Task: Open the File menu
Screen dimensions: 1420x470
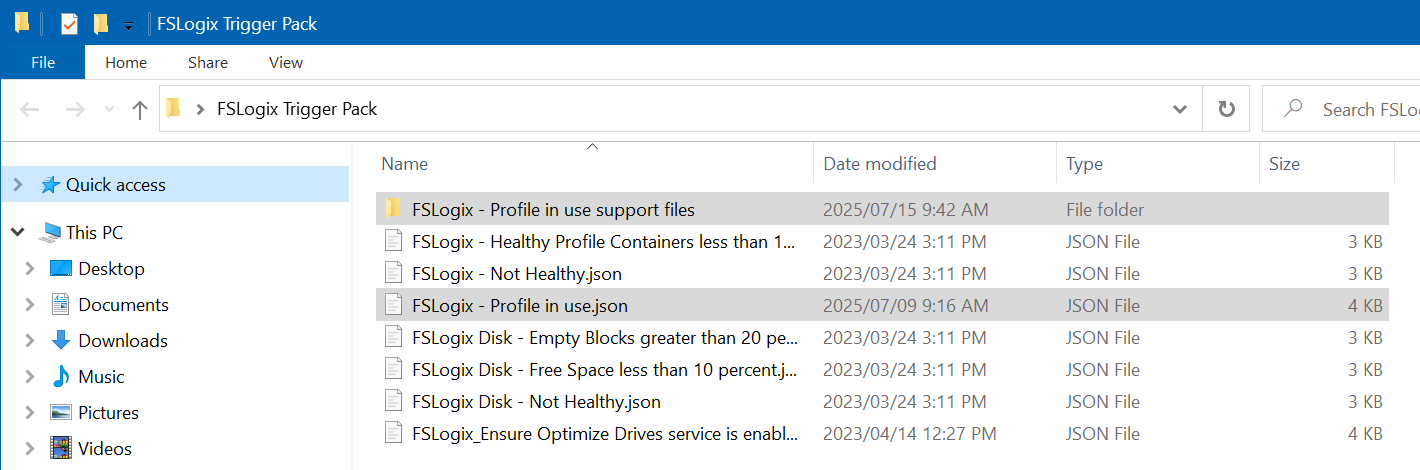Action: click(43, 62)
